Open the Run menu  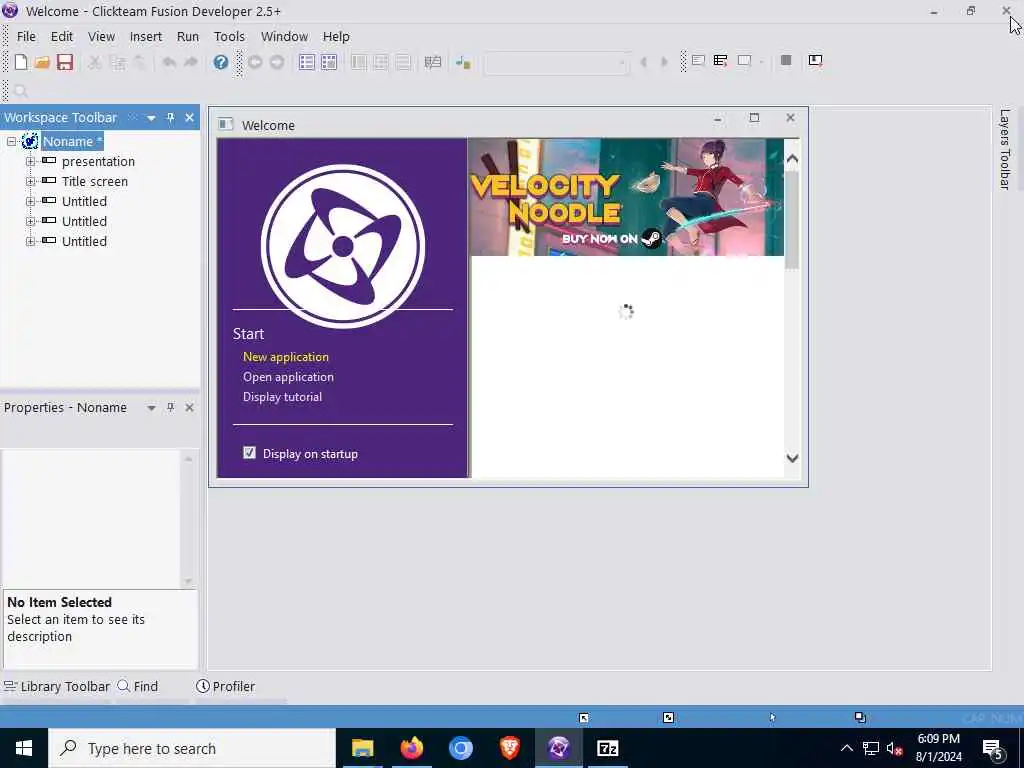(188, 37)
